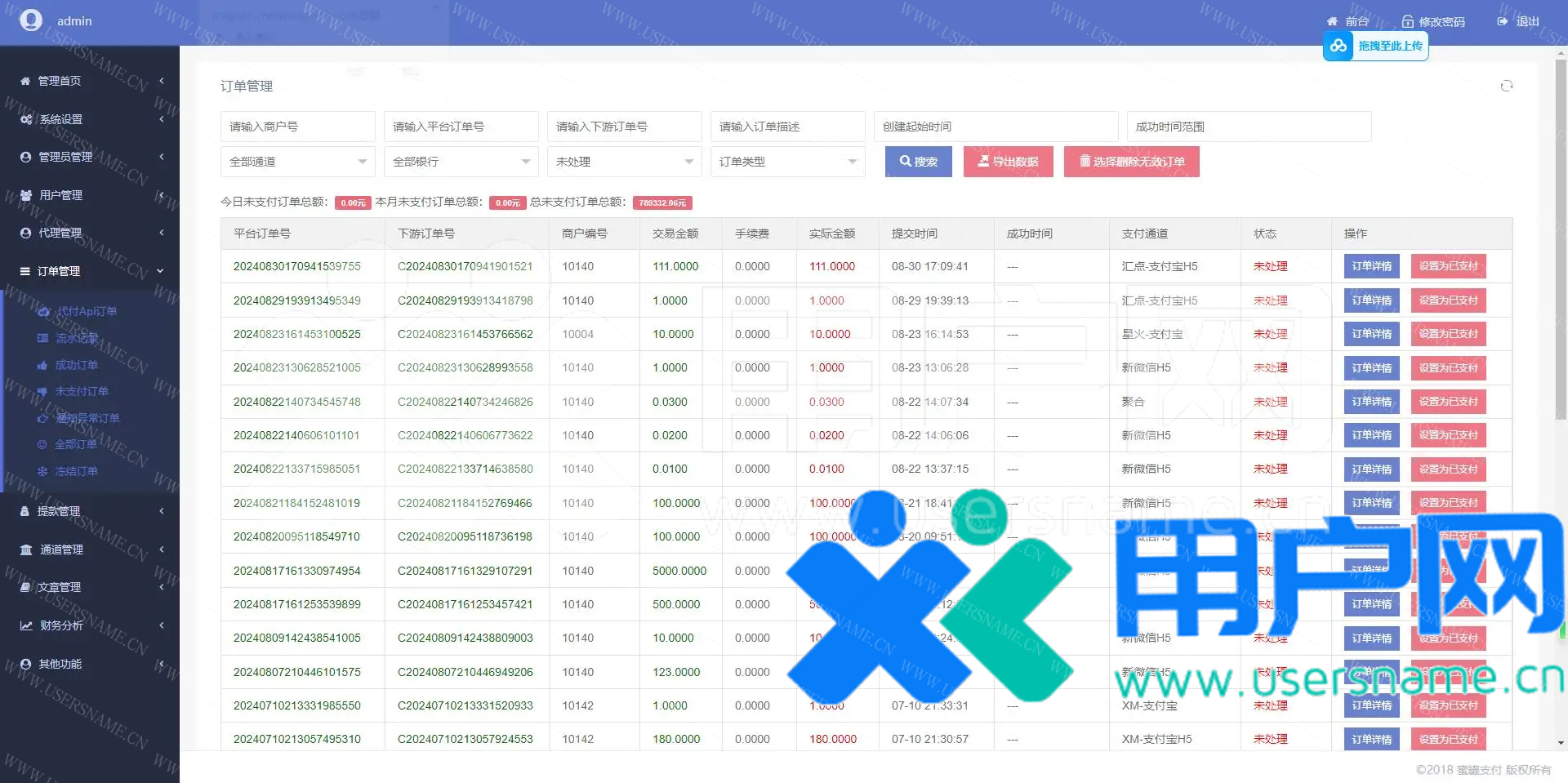Click the chart icon for 财务分析

point(26,625)
